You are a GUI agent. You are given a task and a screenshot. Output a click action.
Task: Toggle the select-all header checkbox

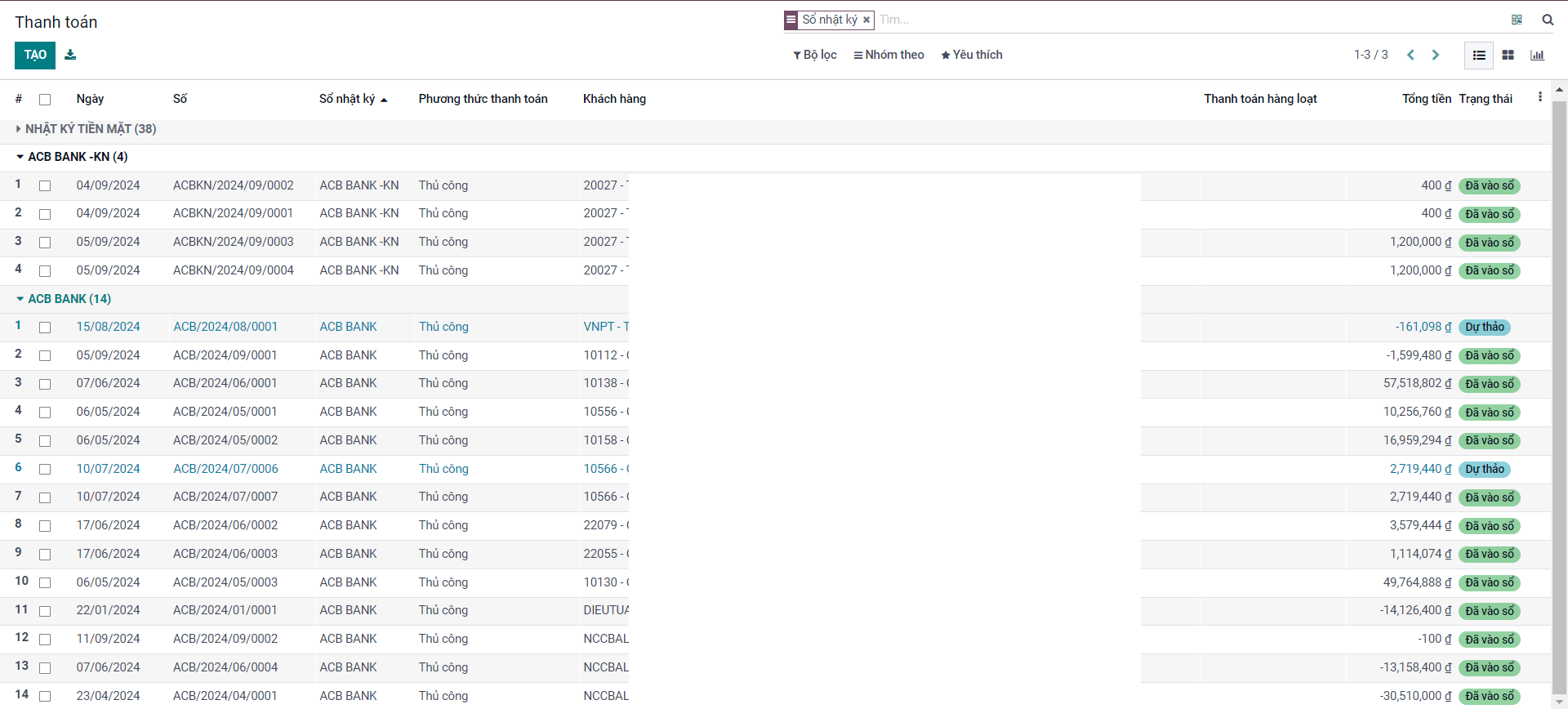45,100
